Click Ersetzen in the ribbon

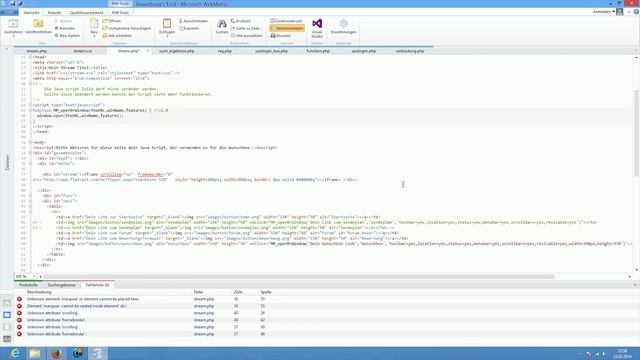(241, 21)
